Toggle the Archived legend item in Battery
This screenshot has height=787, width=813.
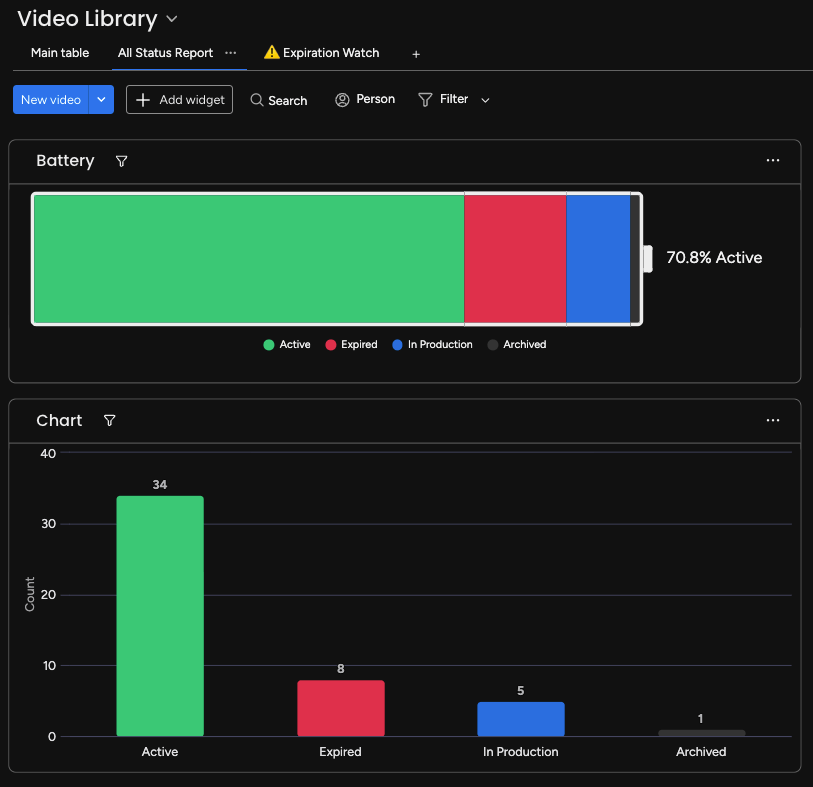point(517,345)
